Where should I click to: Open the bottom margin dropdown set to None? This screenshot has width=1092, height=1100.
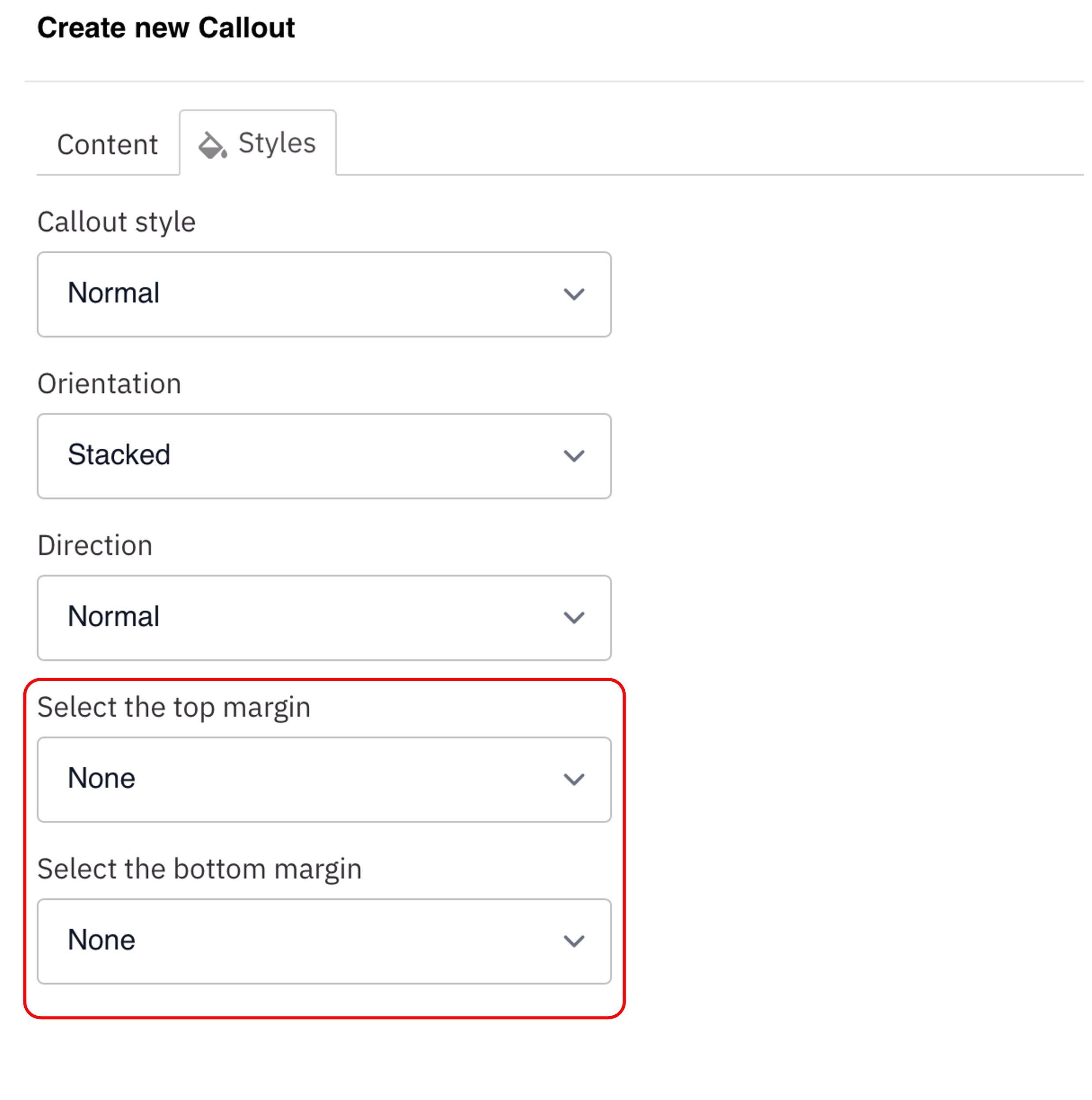click(x=324, y=941)
